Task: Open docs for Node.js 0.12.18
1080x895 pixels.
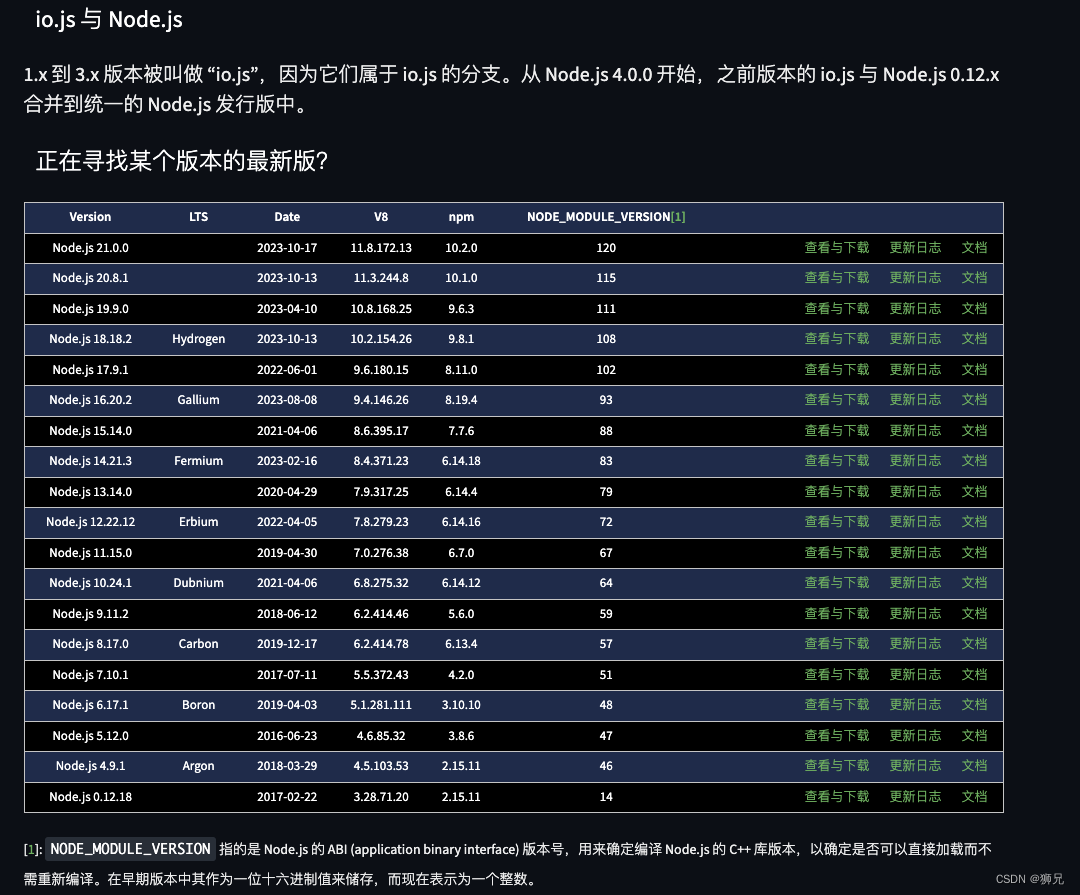Action: pyautogui.click(x=974, y=796)
